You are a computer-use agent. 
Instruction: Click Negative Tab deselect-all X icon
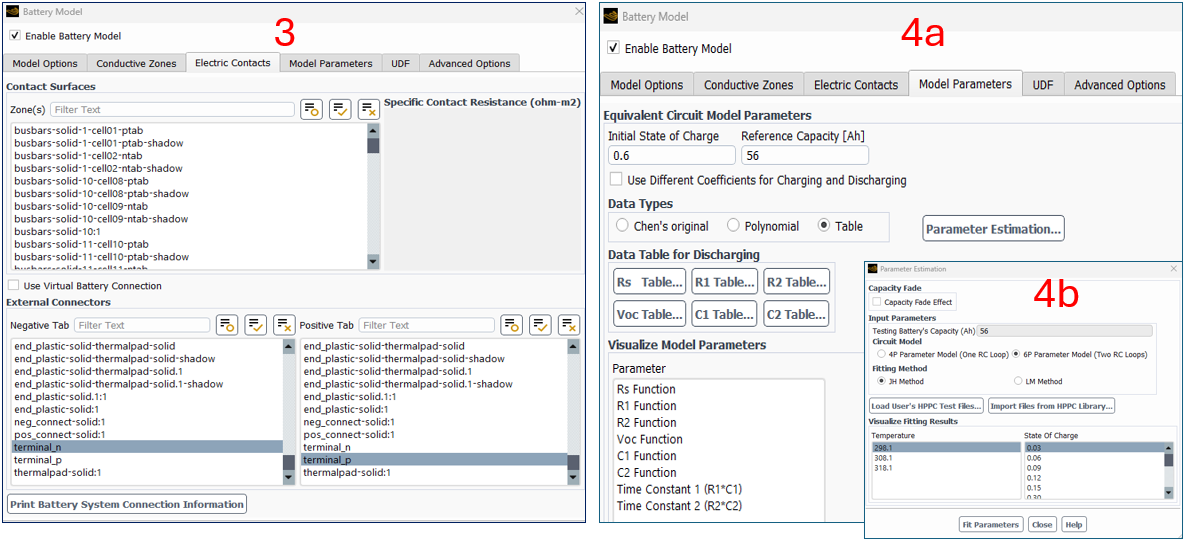(284, 325)
